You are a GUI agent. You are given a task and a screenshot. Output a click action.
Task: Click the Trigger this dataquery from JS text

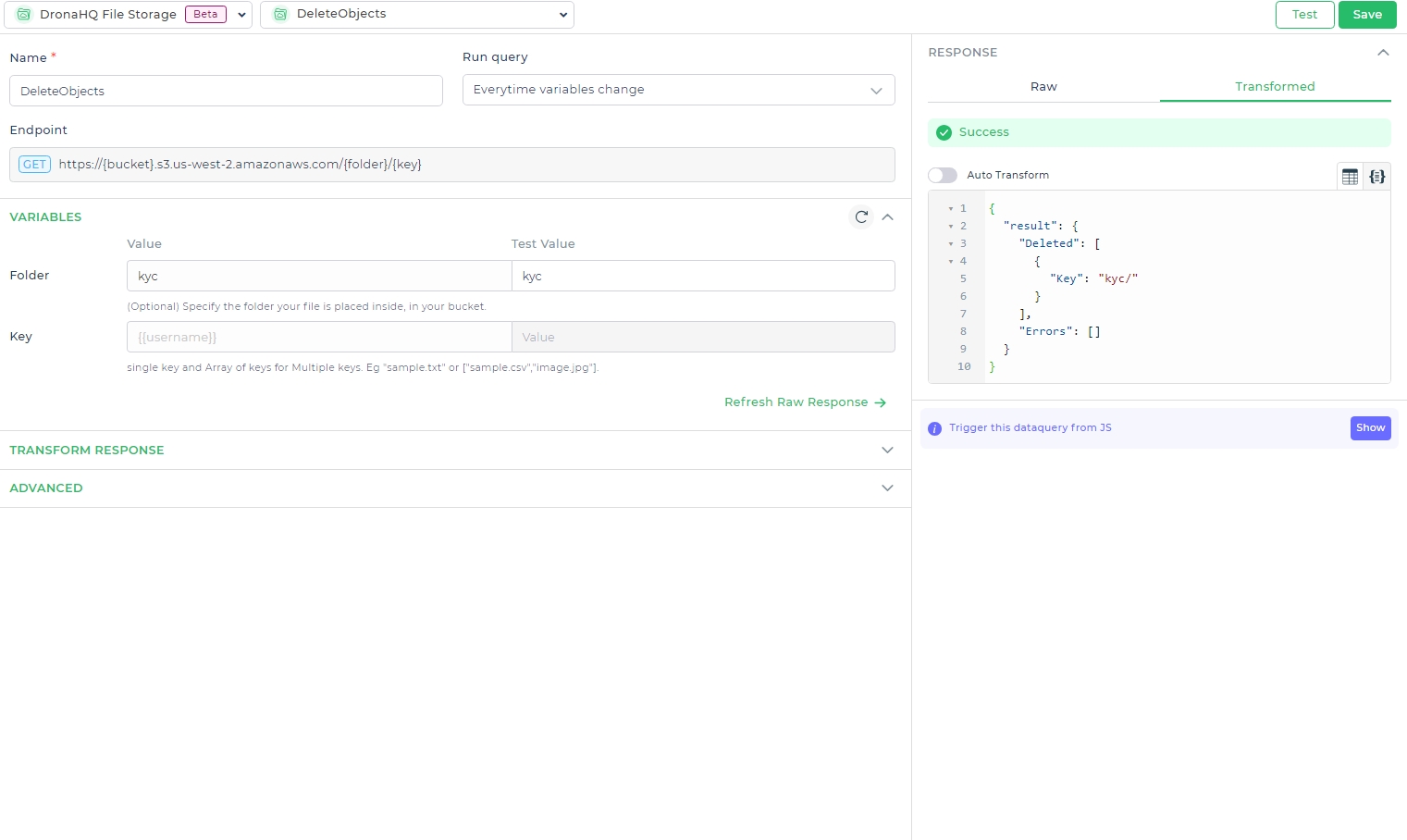pos(1031,428)
